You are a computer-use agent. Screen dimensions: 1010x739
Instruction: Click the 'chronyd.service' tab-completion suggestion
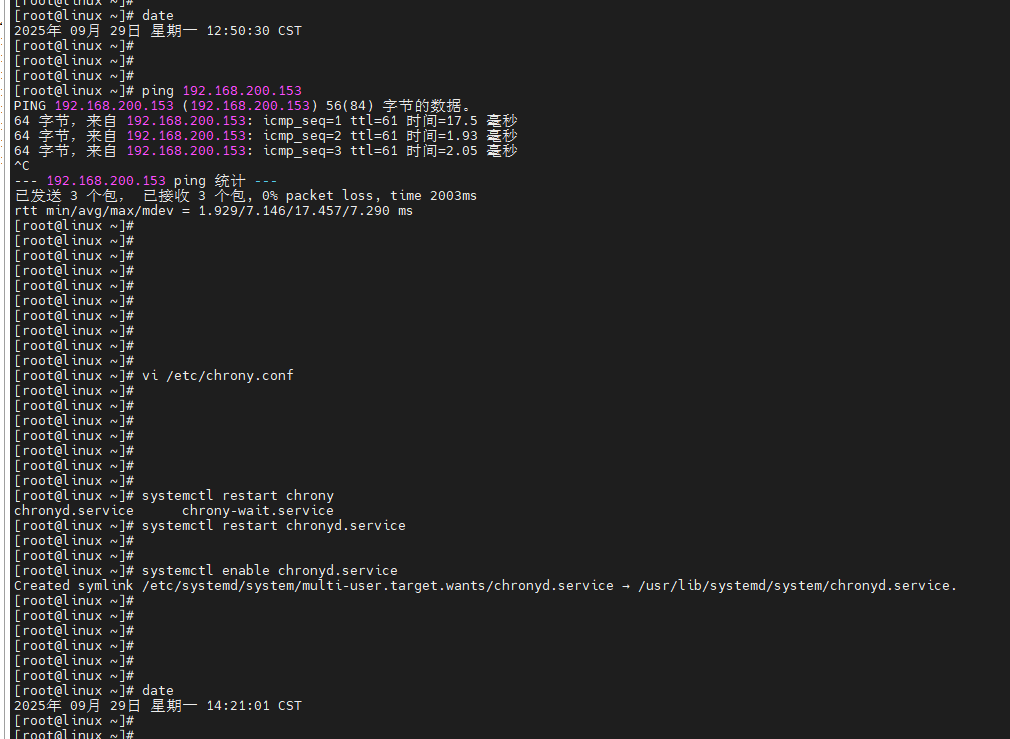(73, 511)
